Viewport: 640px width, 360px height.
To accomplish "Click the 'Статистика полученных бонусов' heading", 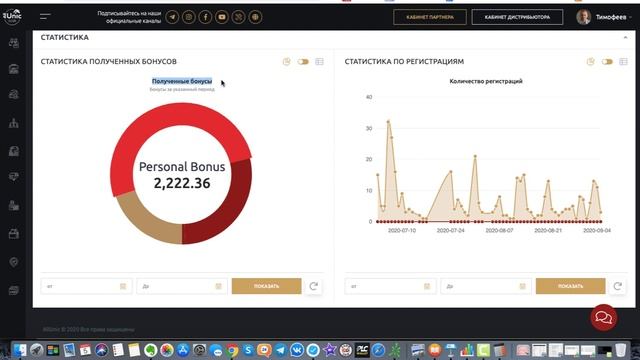I will (109, 62).
